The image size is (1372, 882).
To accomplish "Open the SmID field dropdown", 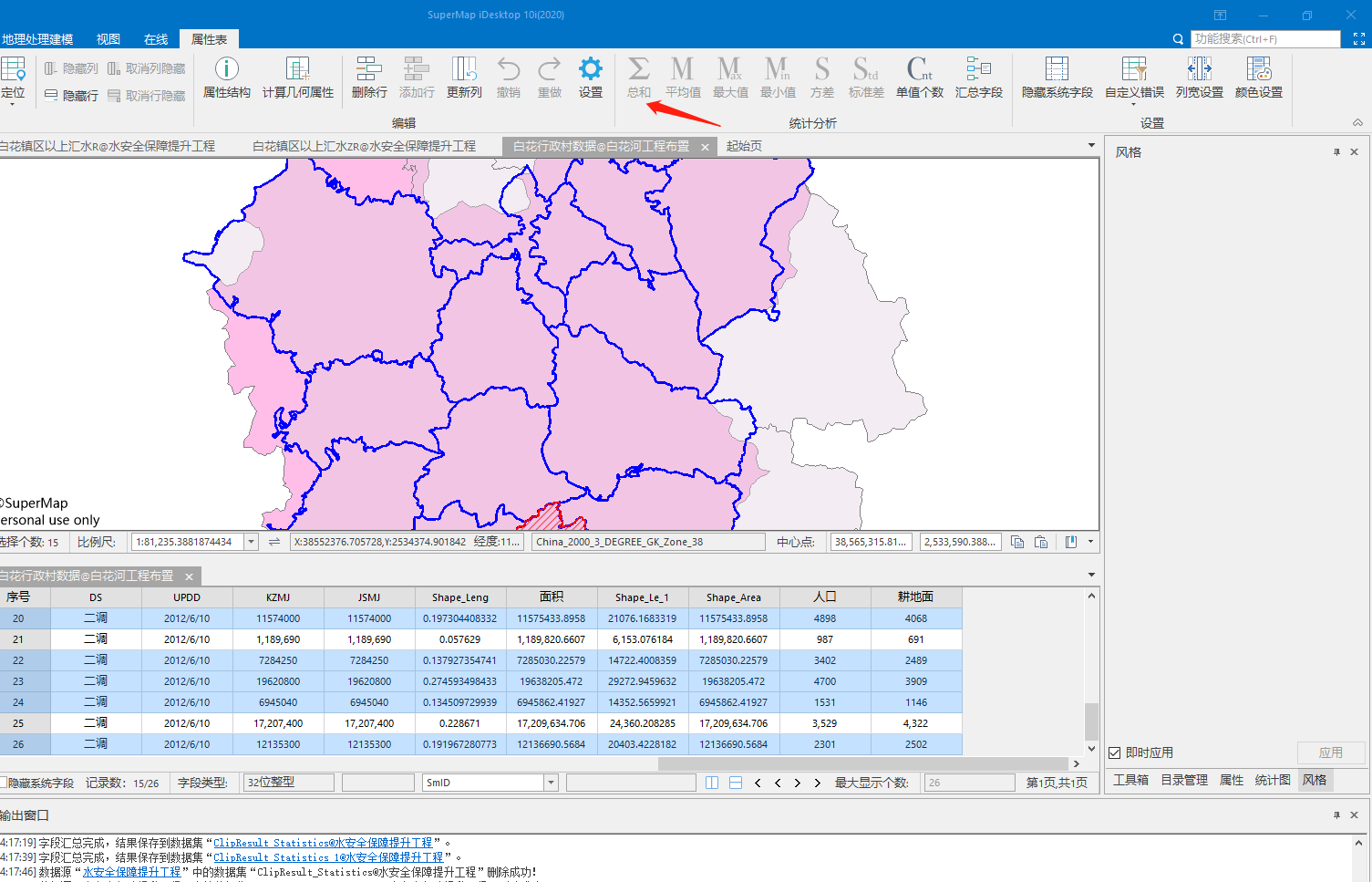I will pyautogui.click(x=551, y=783).
